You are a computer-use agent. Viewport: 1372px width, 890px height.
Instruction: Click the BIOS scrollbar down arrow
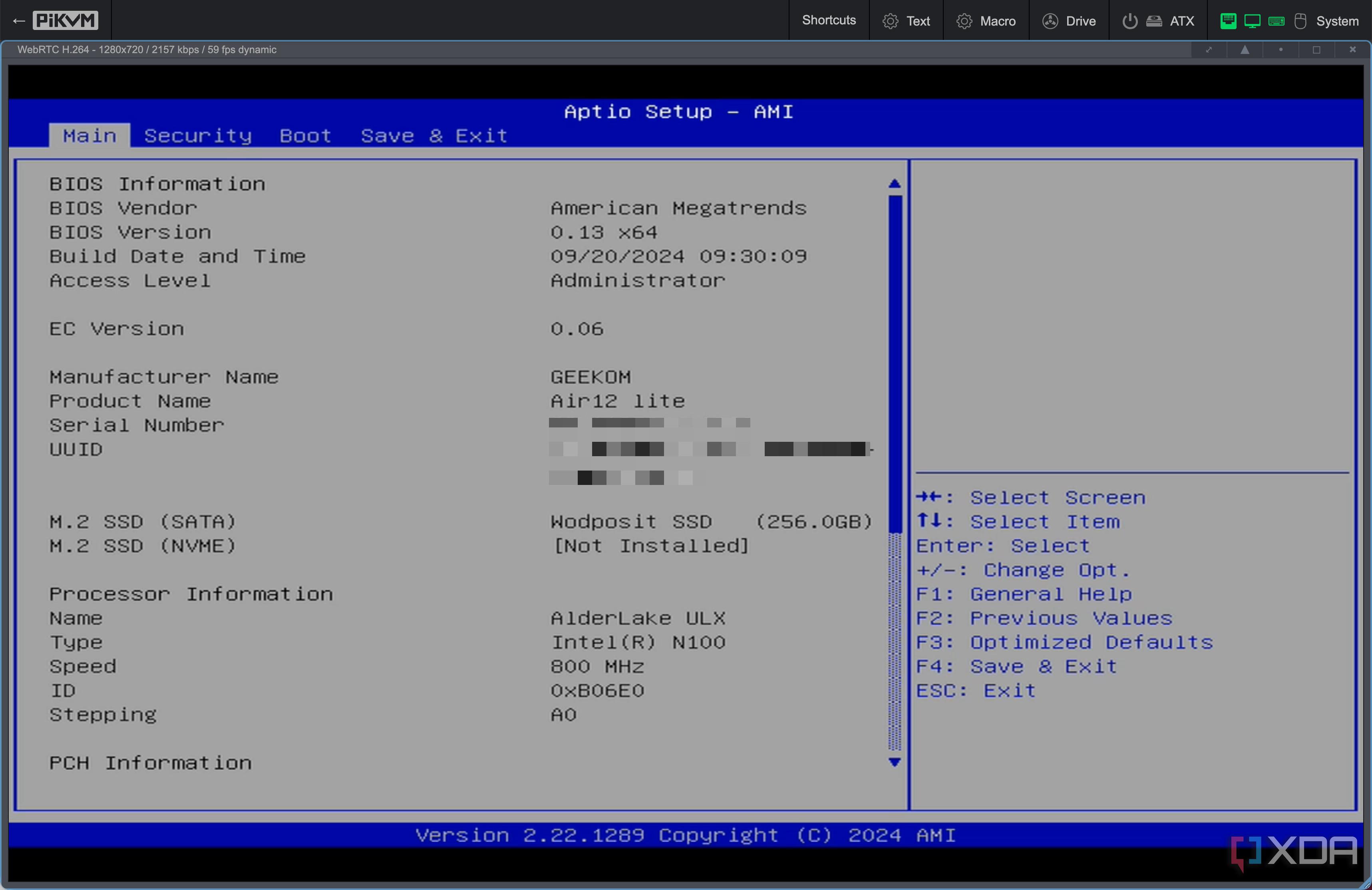pyautogui.click(x=894, y=762)
